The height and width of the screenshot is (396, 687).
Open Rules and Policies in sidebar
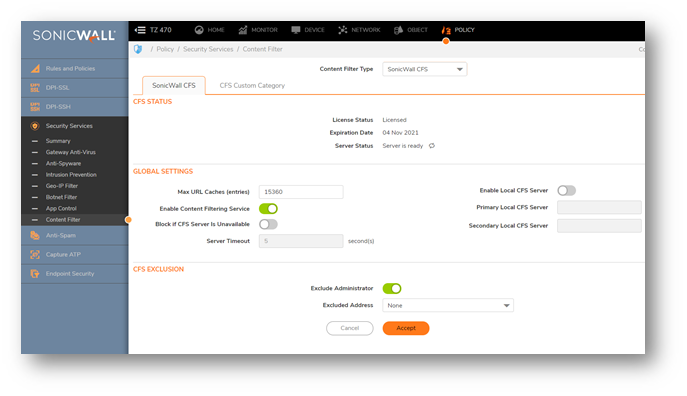[74, 69]
